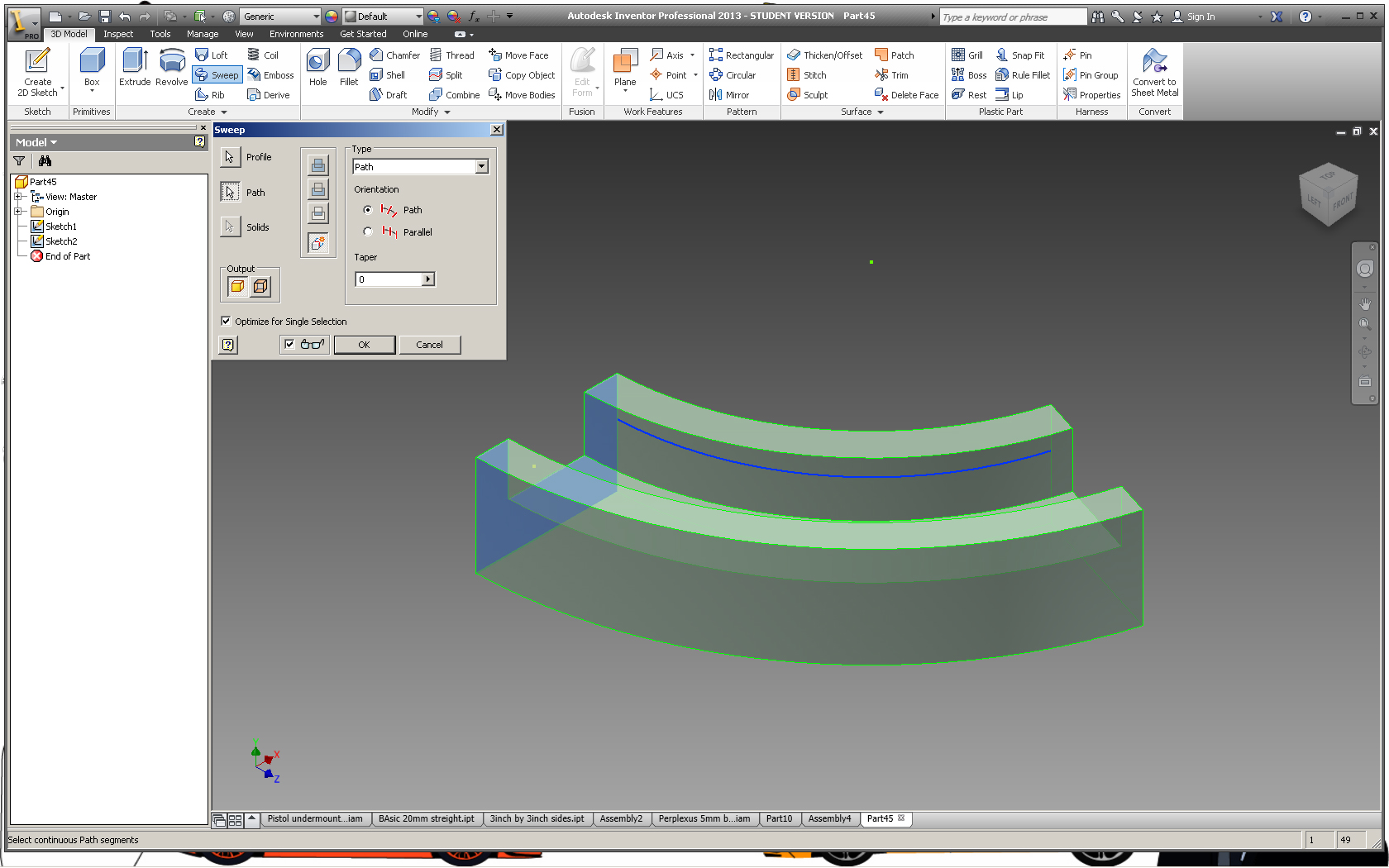
Task: Click the Delete Face tool
Action: click(906, 95)
